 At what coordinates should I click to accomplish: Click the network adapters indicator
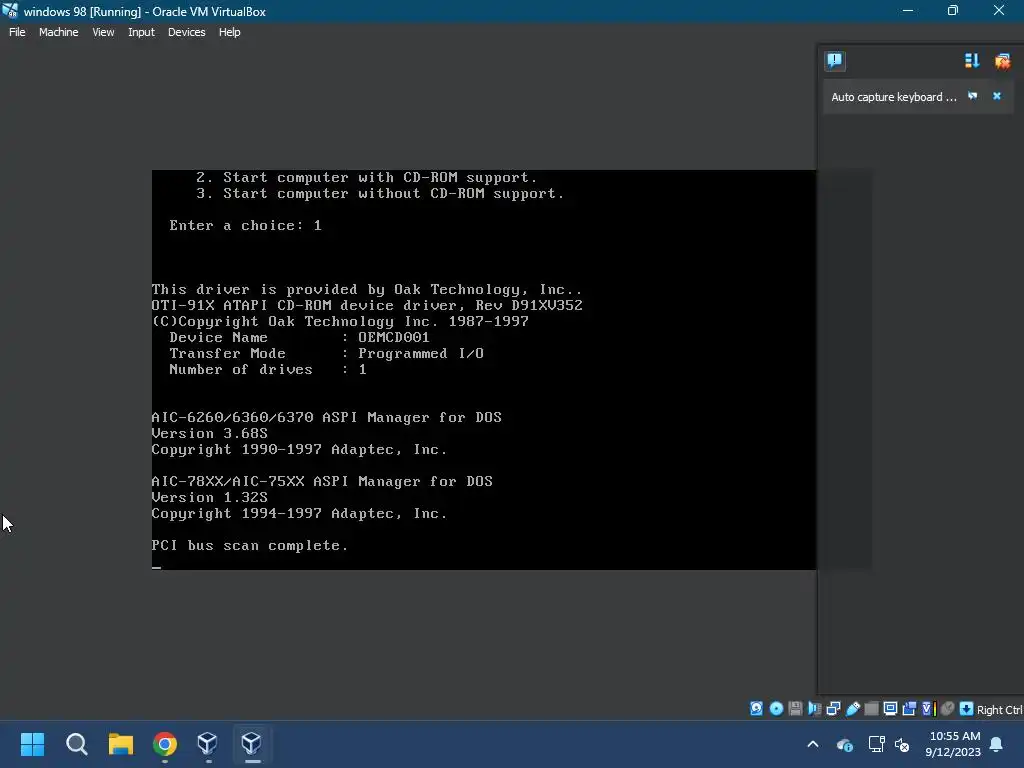click(x=833, y=709)
